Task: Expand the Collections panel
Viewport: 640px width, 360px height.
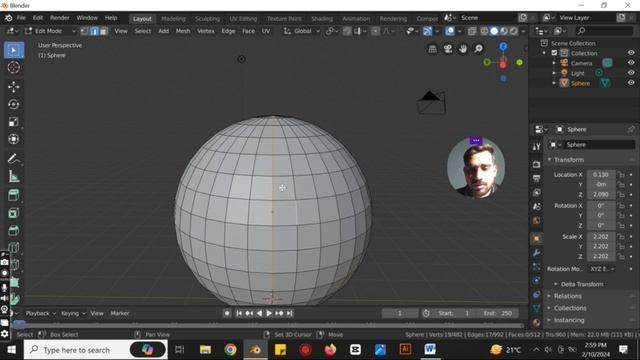Action: pyautogui.click(x=570, y=308)
